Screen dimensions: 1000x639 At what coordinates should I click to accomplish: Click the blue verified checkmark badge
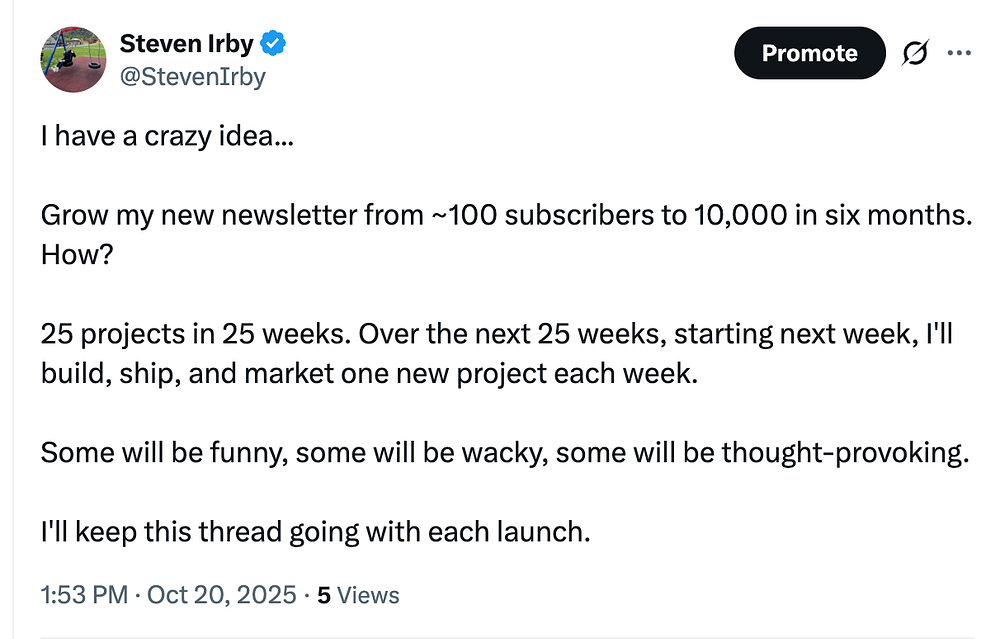coord(273,44)
